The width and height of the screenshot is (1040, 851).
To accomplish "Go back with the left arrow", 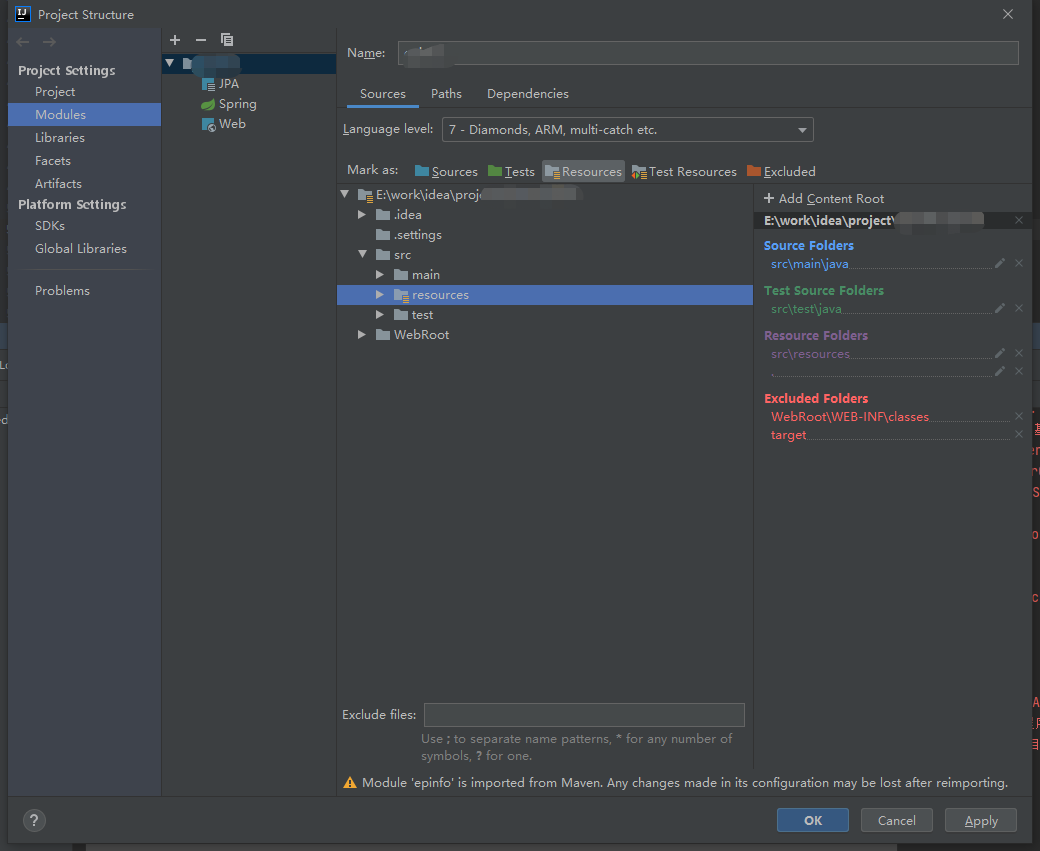I will 23,42.
